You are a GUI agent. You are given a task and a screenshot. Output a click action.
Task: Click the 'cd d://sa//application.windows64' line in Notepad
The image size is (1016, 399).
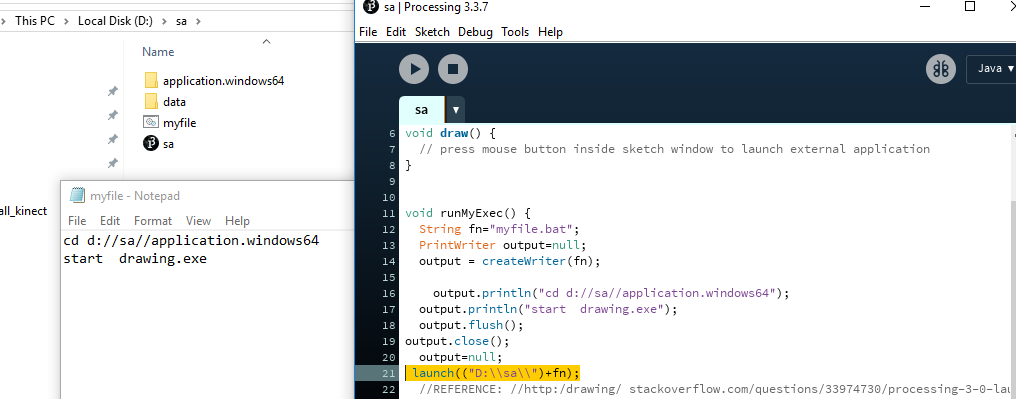pyautogui.click(x=191, y=241)
